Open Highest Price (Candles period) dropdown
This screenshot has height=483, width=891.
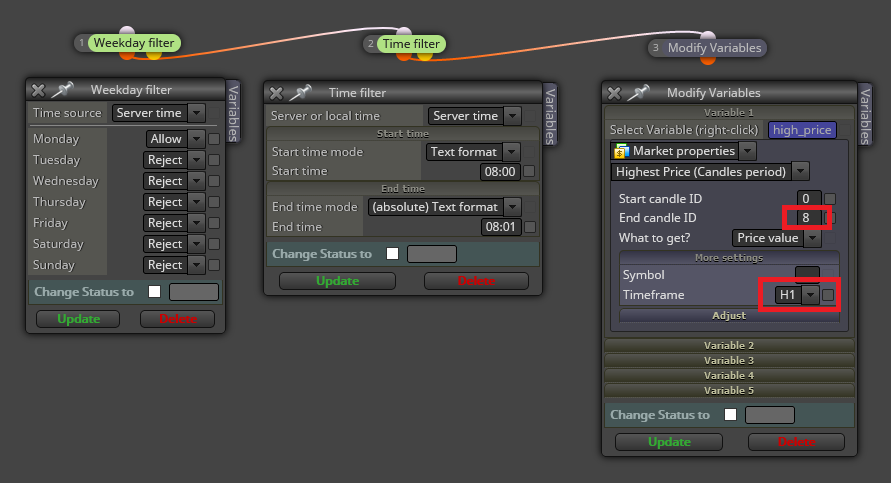point(801,172)
